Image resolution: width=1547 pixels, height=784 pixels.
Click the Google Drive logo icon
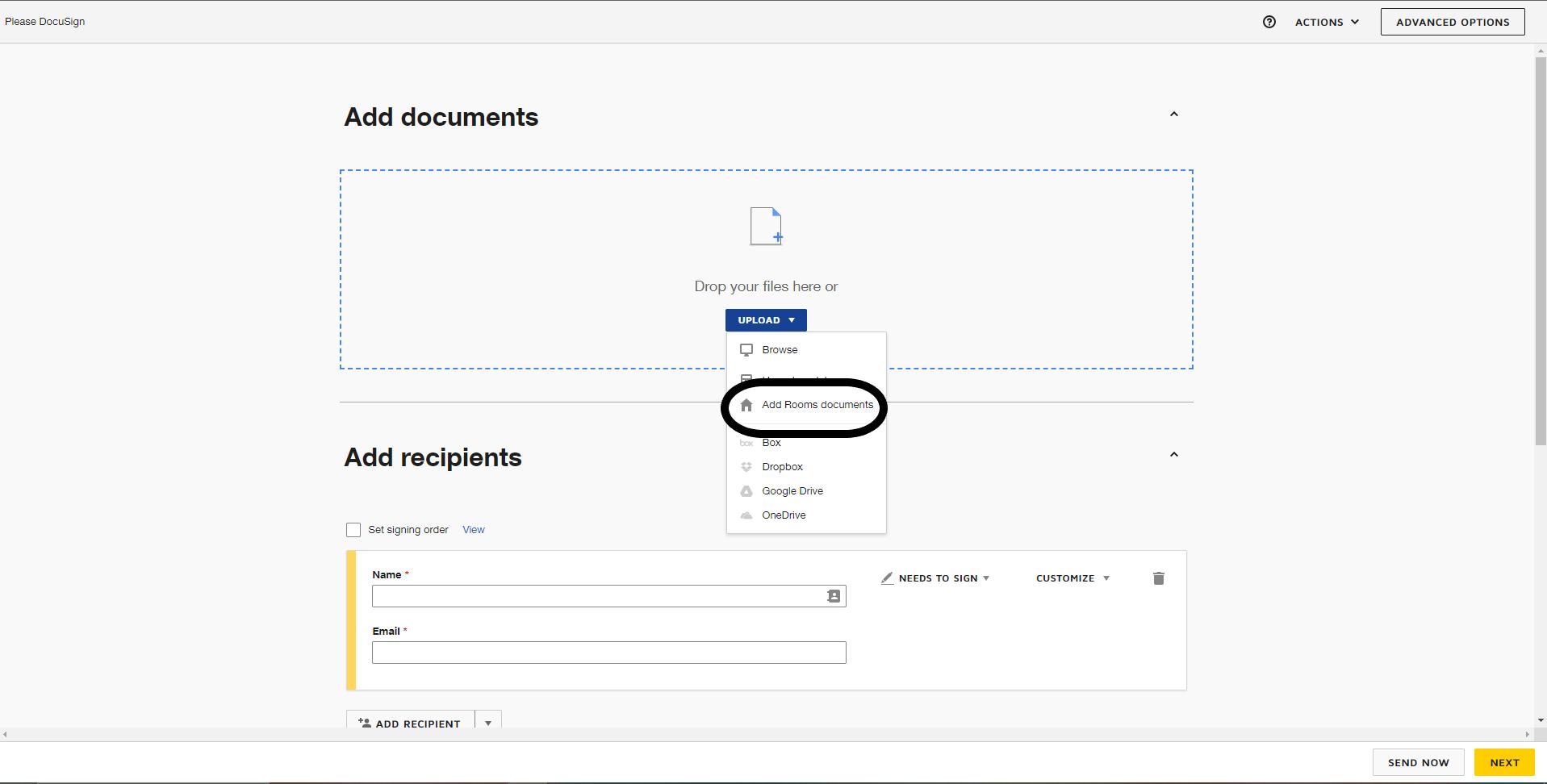coord(746,491)
